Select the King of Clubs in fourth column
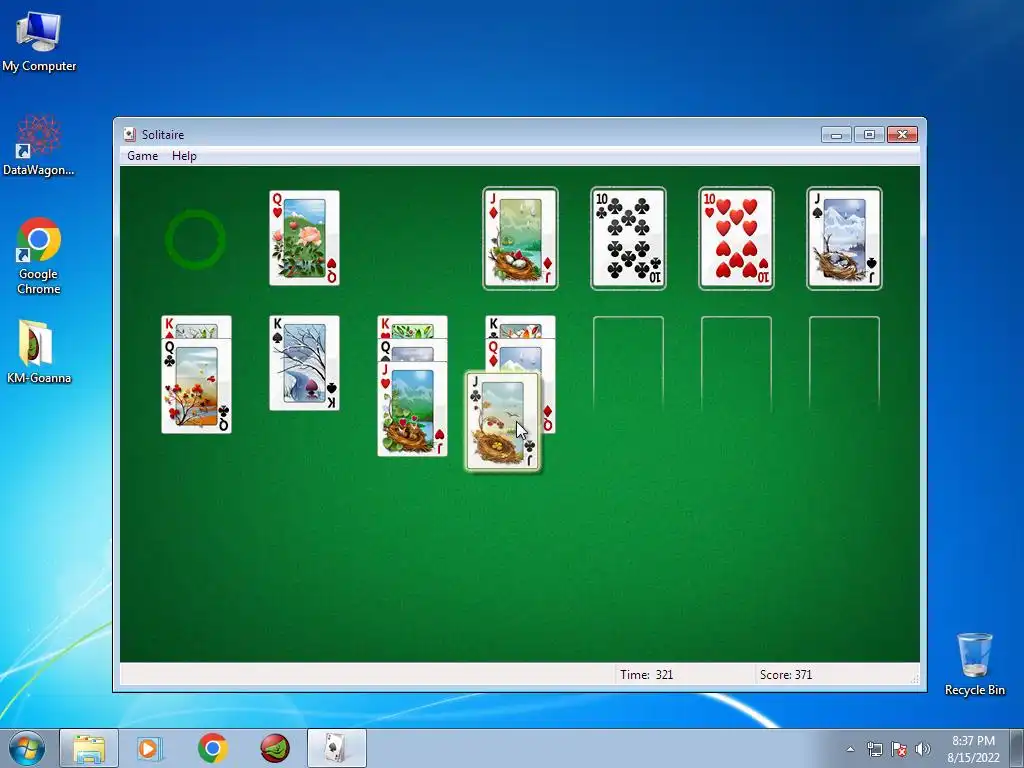This screenshot has height=768, width=1024. point(520,327)
